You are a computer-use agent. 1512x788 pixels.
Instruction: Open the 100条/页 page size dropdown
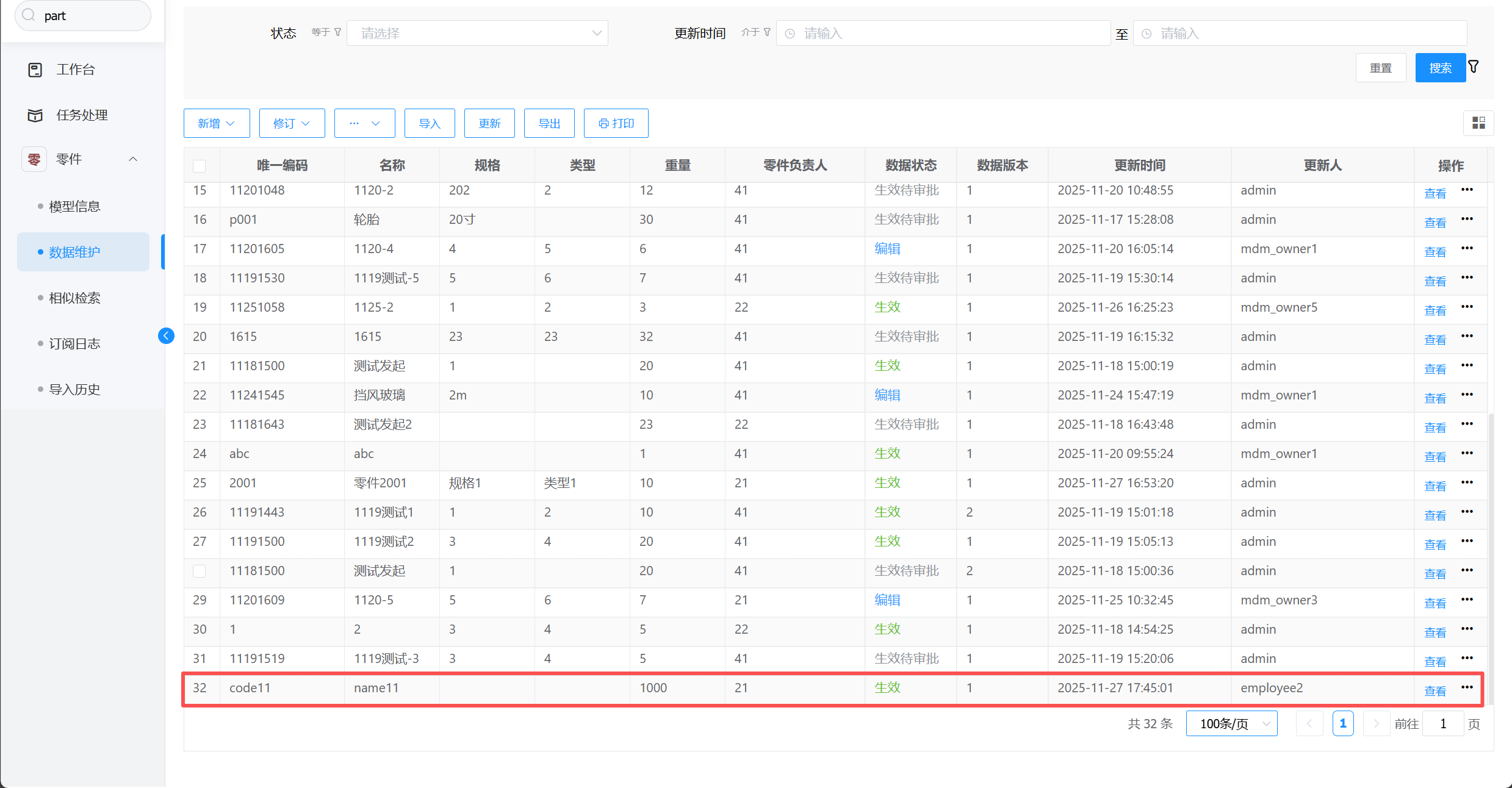tap(1231, 723)
